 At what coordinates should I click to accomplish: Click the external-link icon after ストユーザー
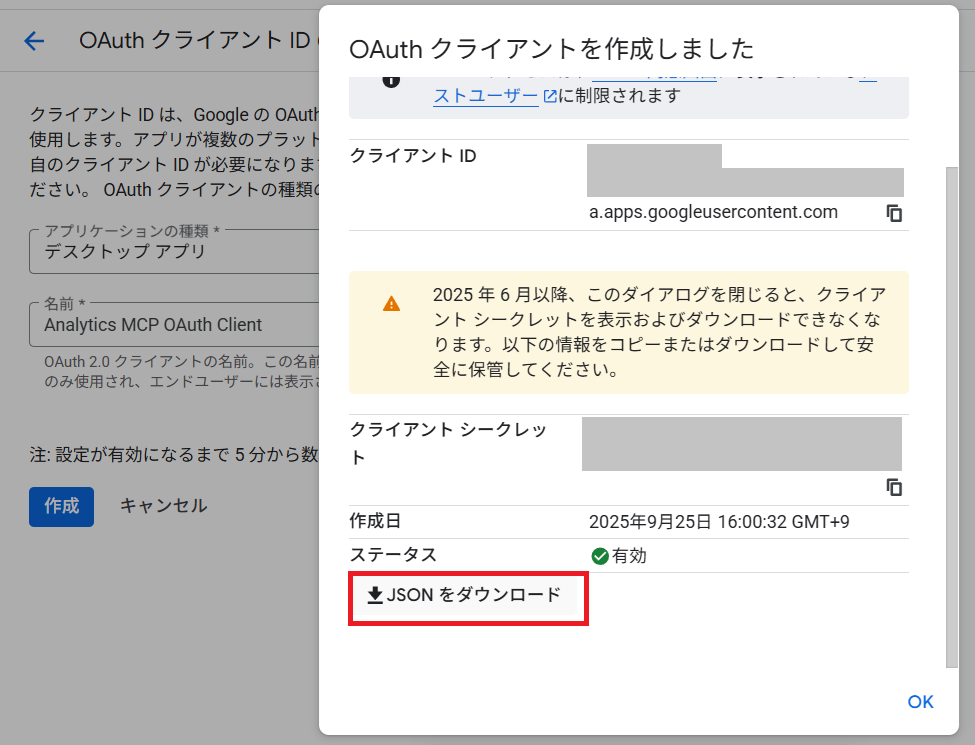(550, 97)
